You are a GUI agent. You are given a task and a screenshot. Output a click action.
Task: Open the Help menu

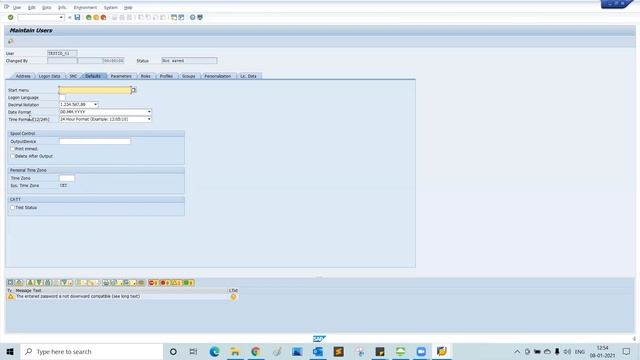pyautogui.click(x=128, y=7)
